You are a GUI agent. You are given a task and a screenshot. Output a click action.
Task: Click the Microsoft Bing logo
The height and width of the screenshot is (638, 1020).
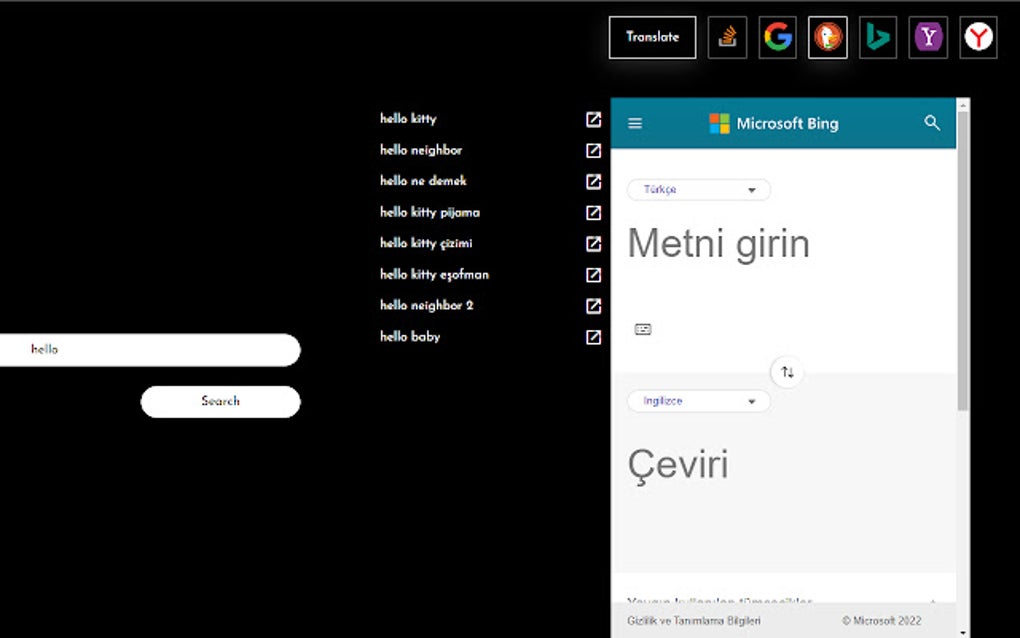774,124
